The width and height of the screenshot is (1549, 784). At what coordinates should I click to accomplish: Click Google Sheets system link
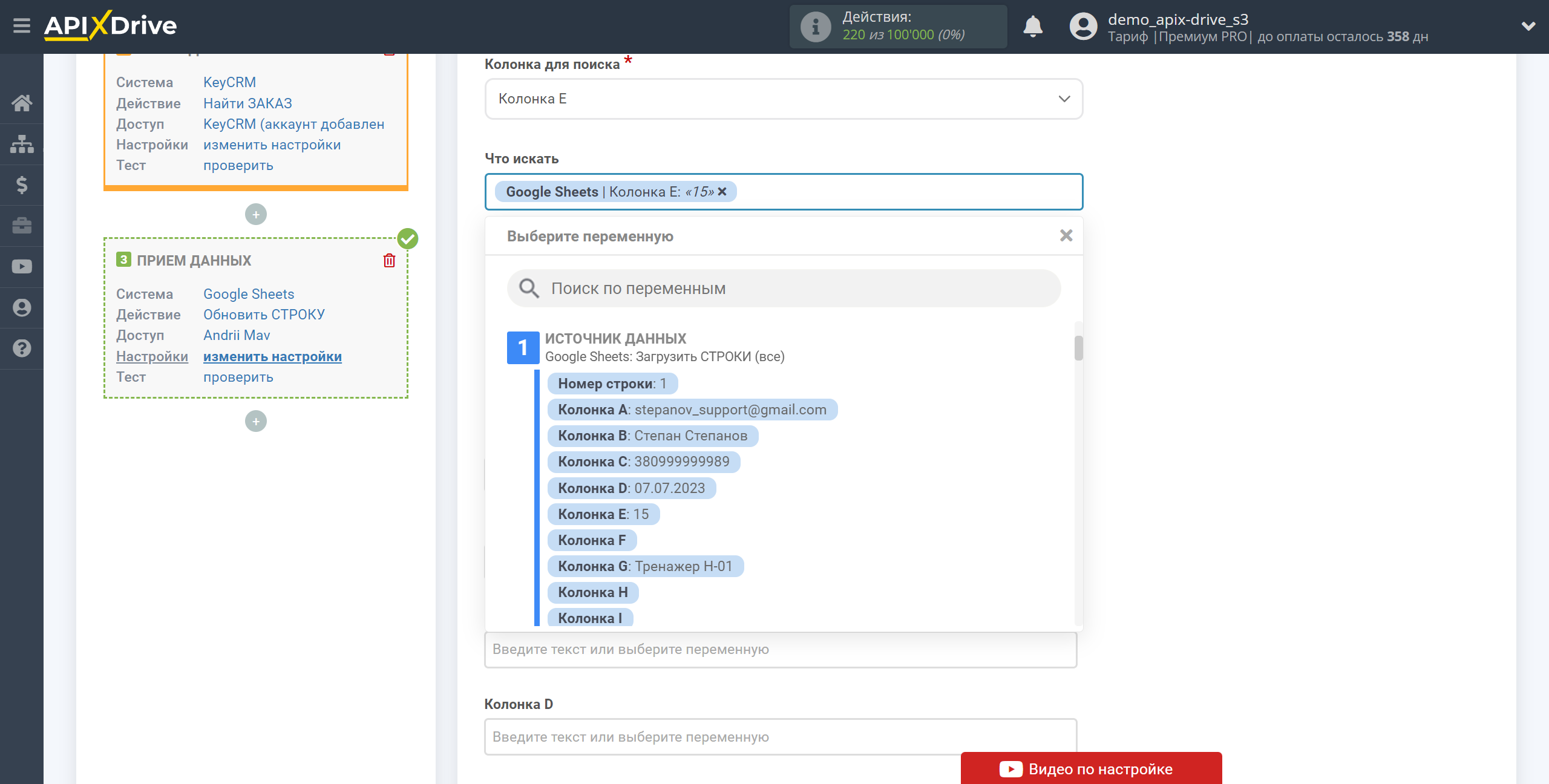coord(249,294)
